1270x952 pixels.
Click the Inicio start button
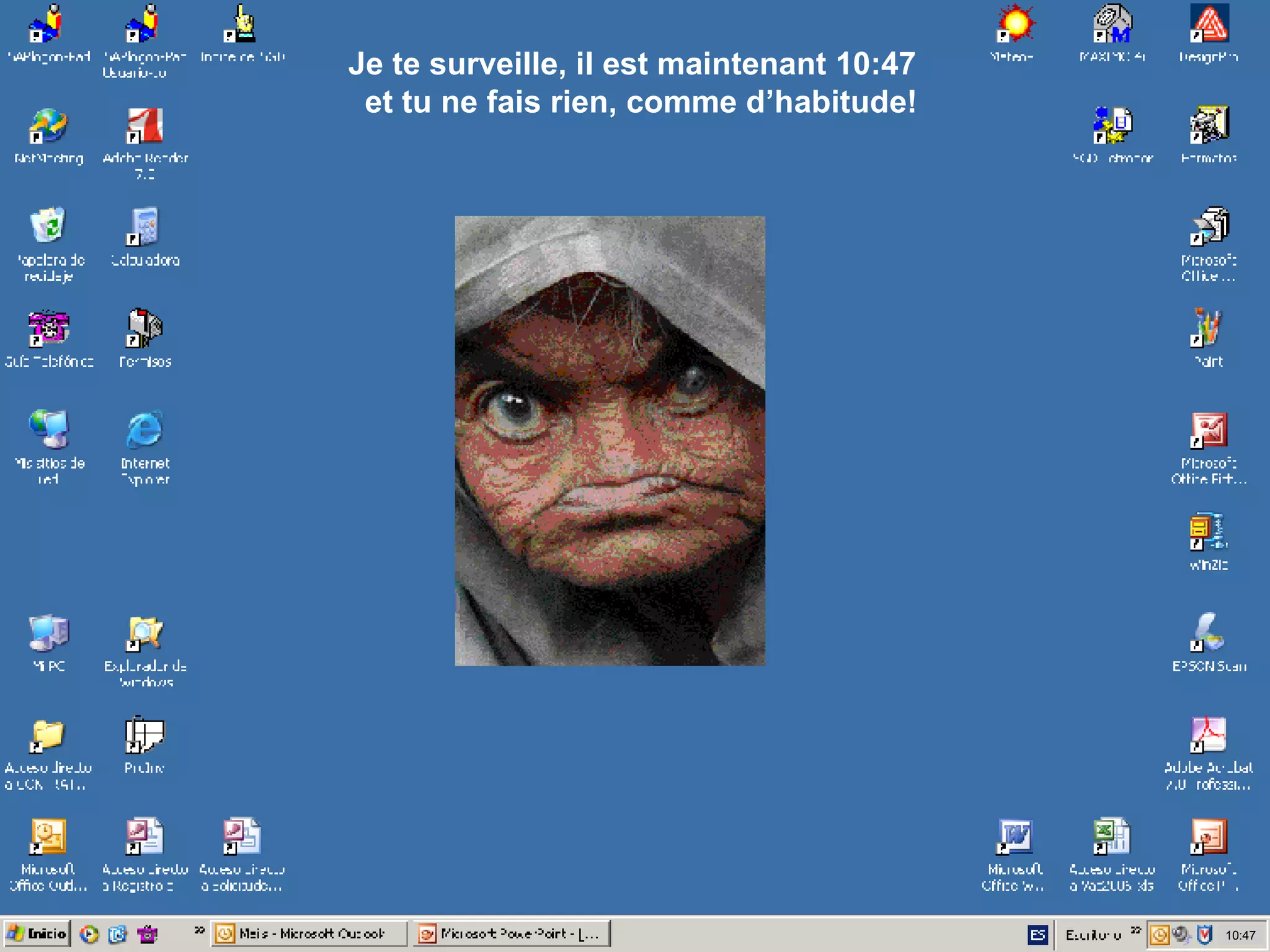click(x=37, y=934)
